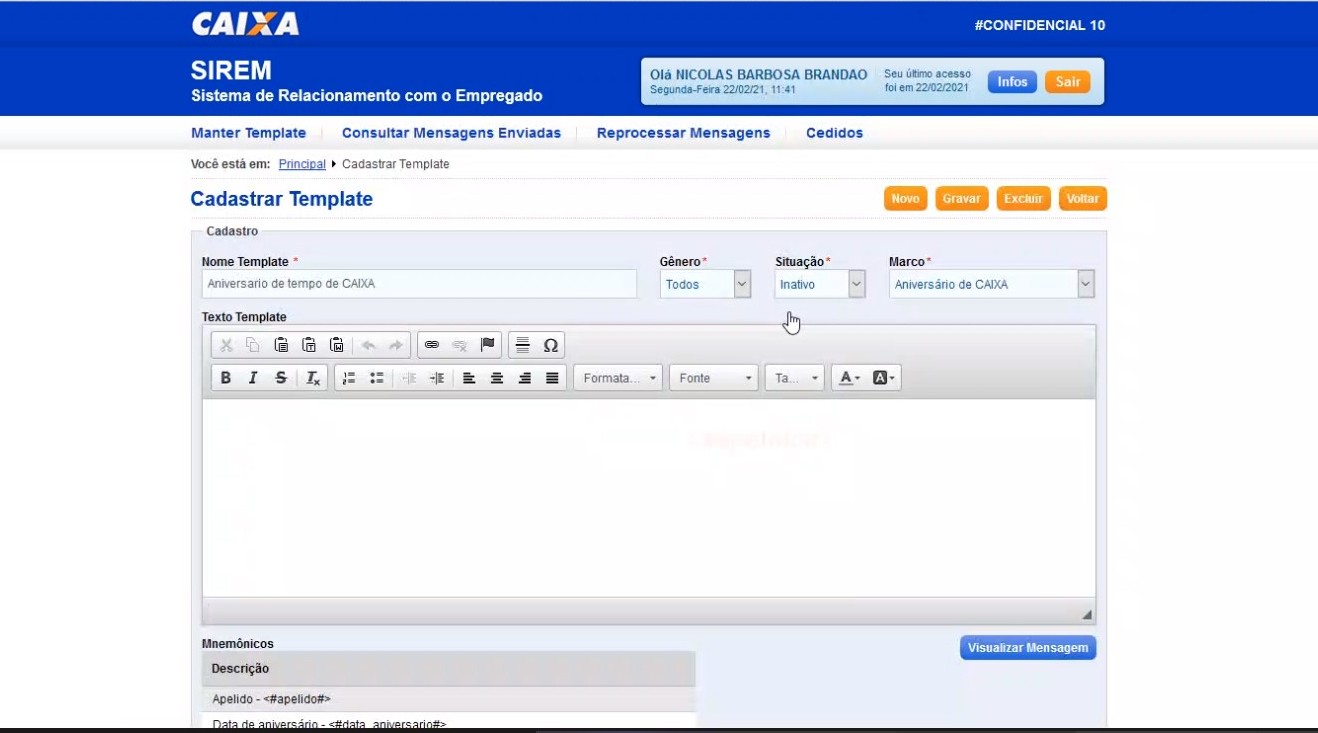Viewport: 1318px width, 733px height.
Task: Click the Undo arrow icon
Action: tap(368, 345)
